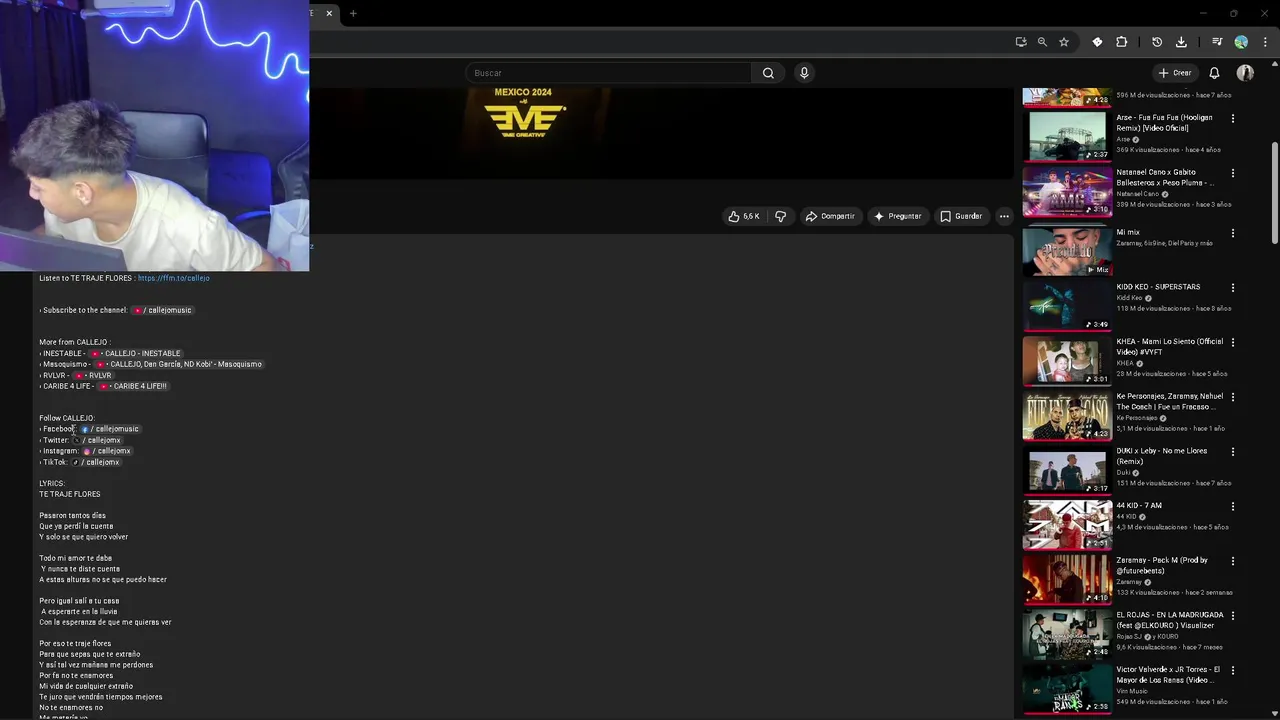The height and width of the screenshot is (720, 1280).
Task: Click the DUKI x Leby - No me Llores title
Action: coord(1161,456)
